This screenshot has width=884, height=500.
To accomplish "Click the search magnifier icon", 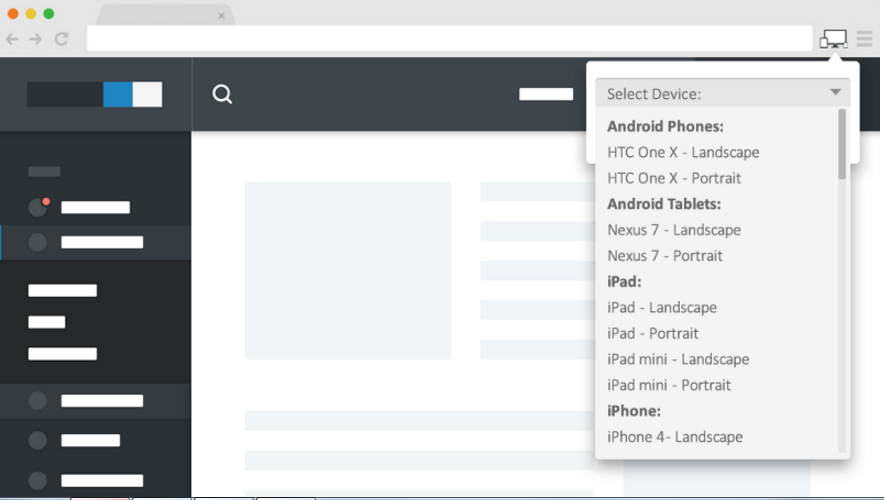I will 222,94.
